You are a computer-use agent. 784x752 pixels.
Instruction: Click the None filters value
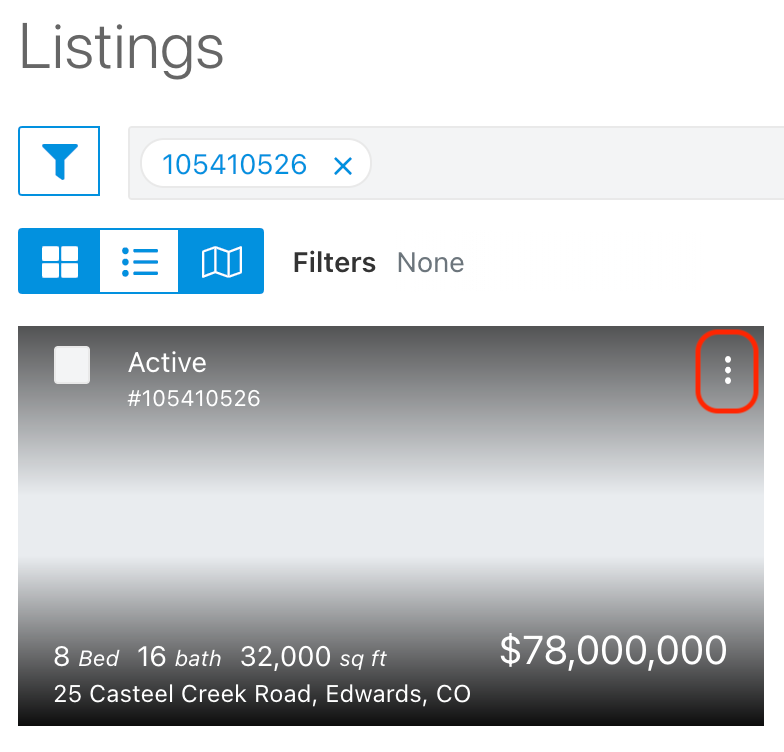pyautogui.click(x=430, y=262)
